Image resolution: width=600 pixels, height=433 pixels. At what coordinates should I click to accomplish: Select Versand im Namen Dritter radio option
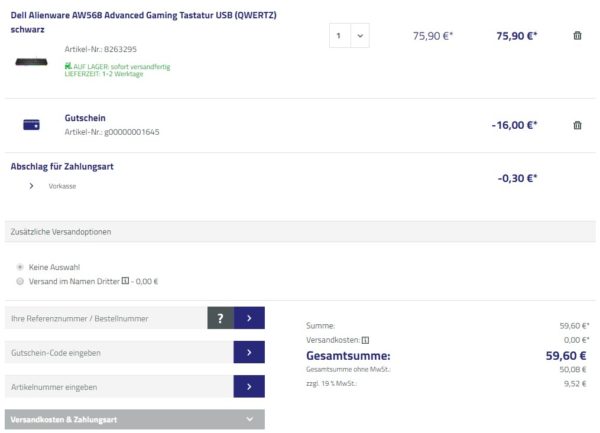[20, 281]
